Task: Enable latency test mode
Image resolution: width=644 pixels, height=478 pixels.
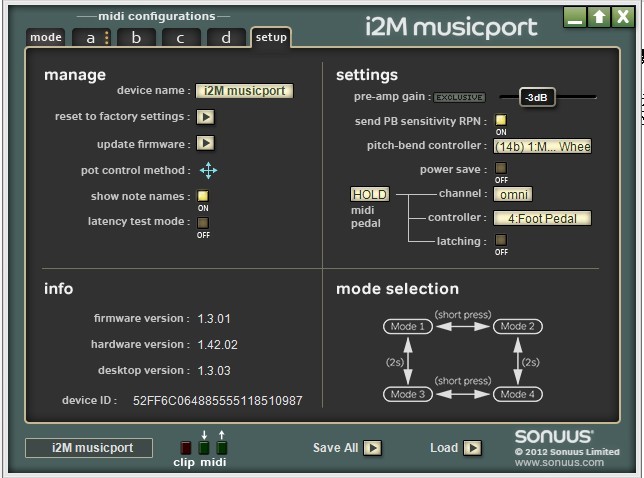Action: click(203, 223)
